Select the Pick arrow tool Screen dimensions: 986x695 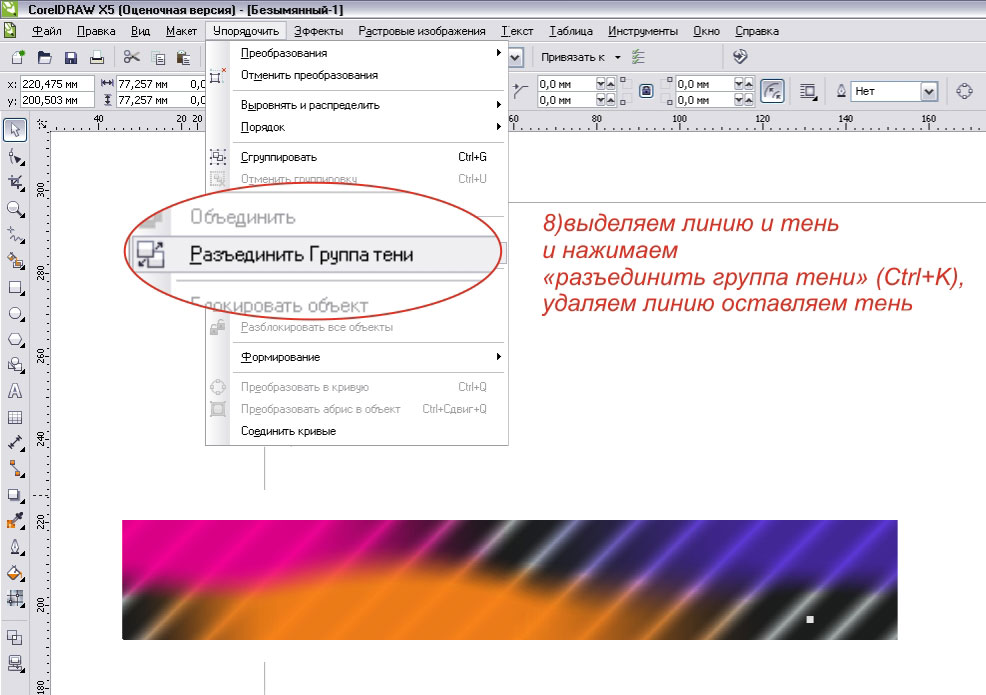pos(15,130)
